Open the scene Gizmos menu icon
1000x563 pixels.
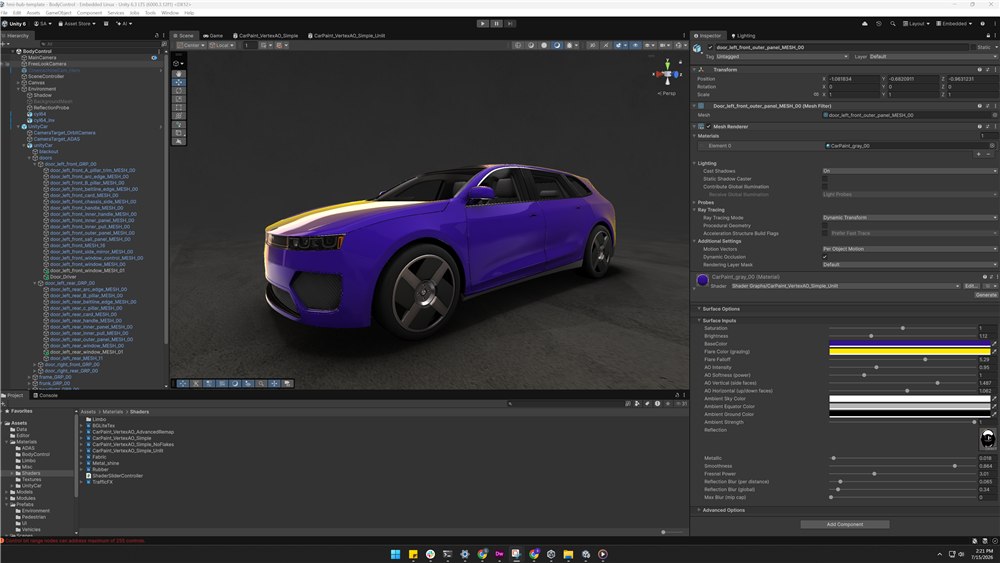[x=678, y=45]
